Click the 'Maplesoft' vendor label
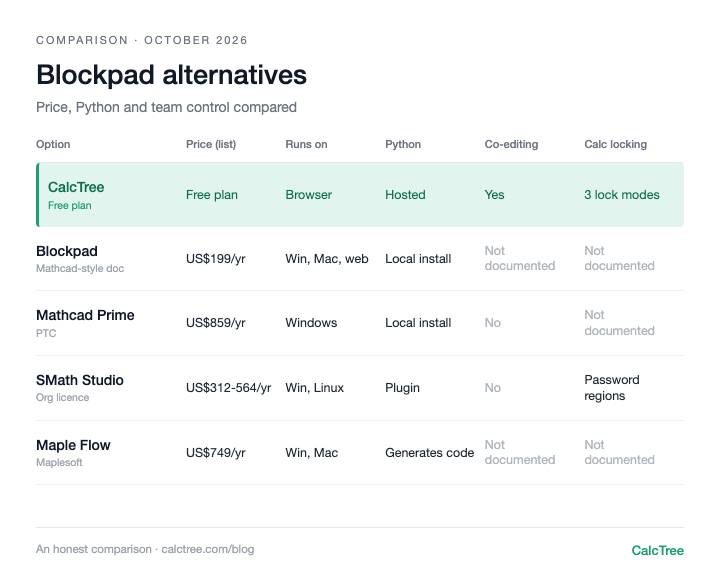This screenshot has height=576, width=720. point(59,463)
